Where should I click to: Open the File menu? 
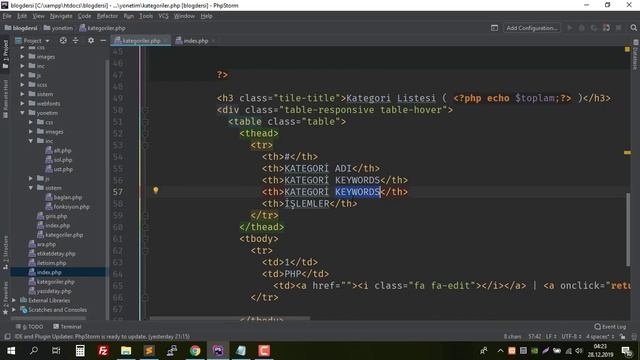click(x=7, y=16)
